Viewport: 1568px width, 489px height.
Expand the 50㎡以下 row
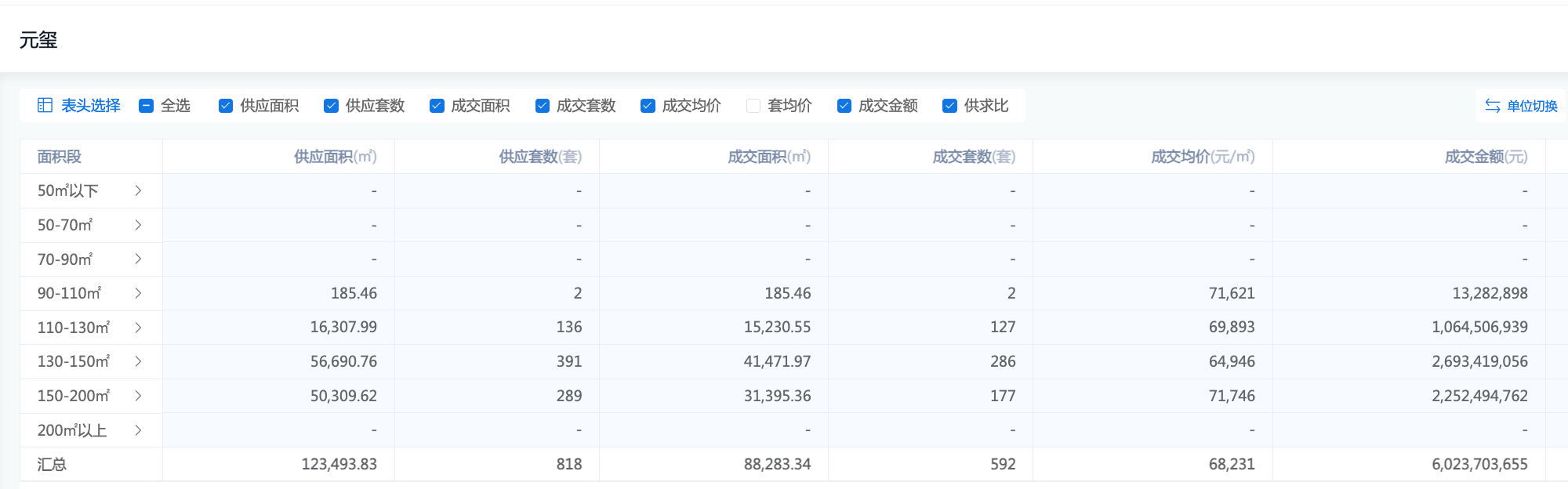point(138,191)
